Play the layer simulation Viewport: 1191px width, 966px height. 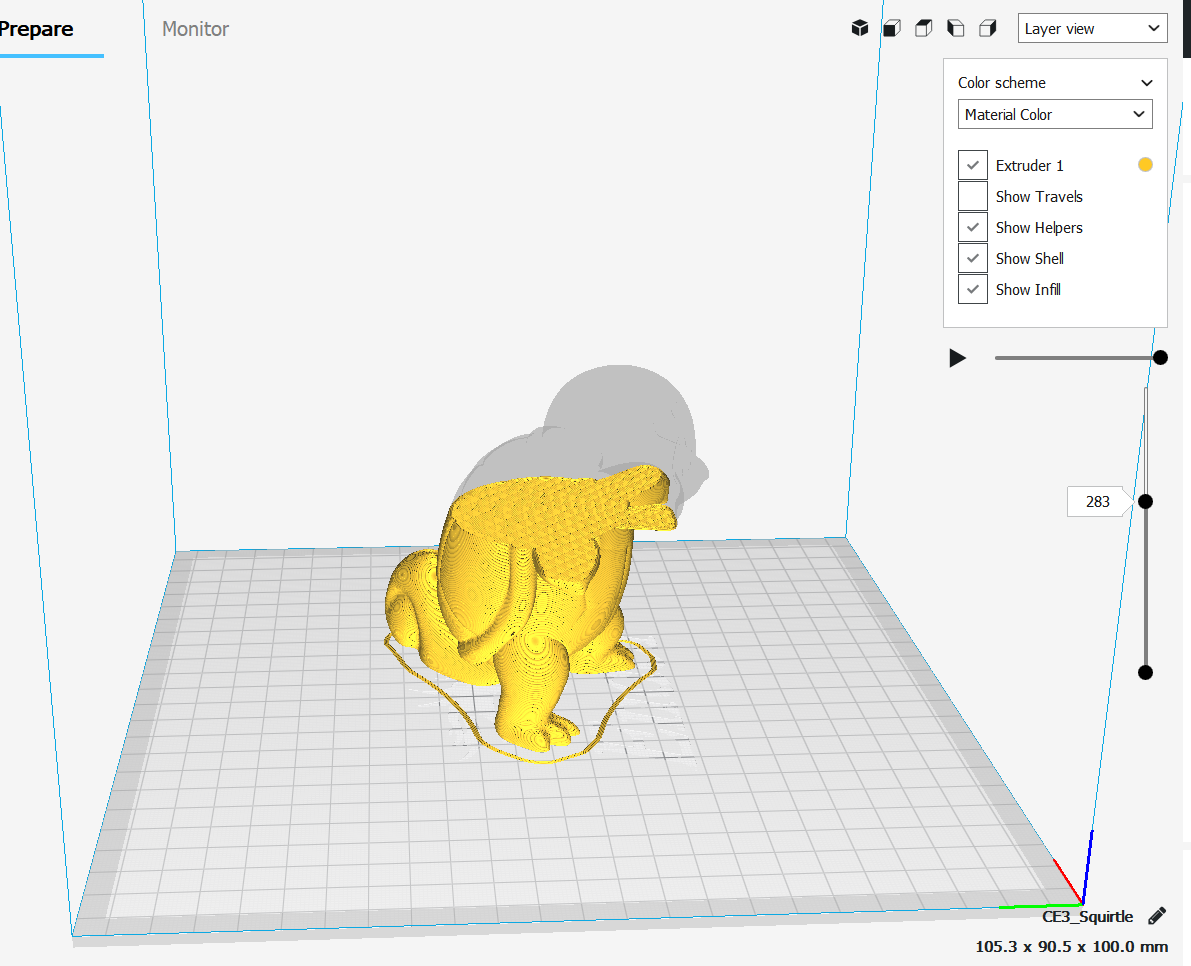click(957, 358)
